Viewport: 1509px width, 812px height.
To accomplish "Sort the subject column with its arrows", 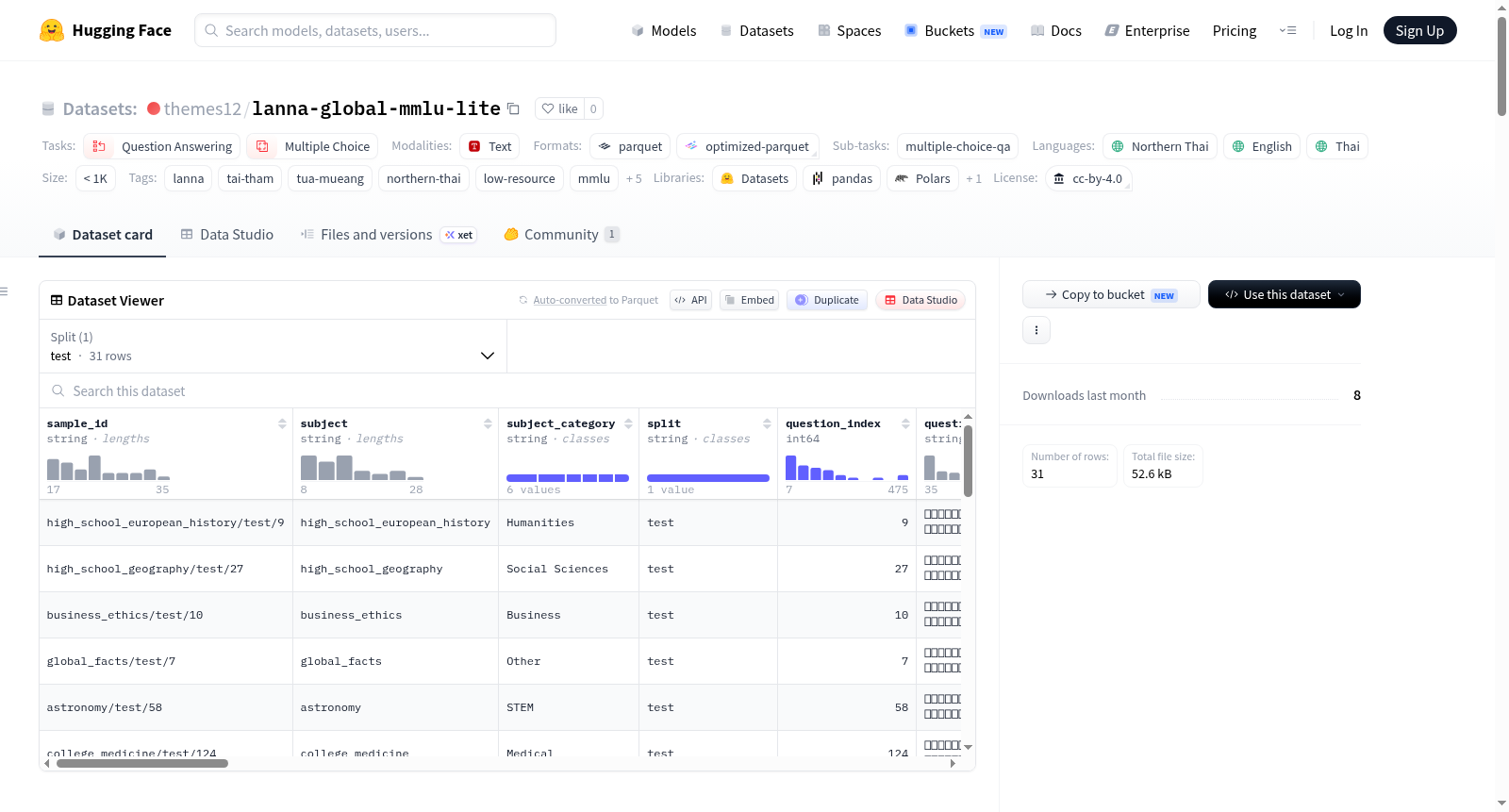I will tap(488, 423).
